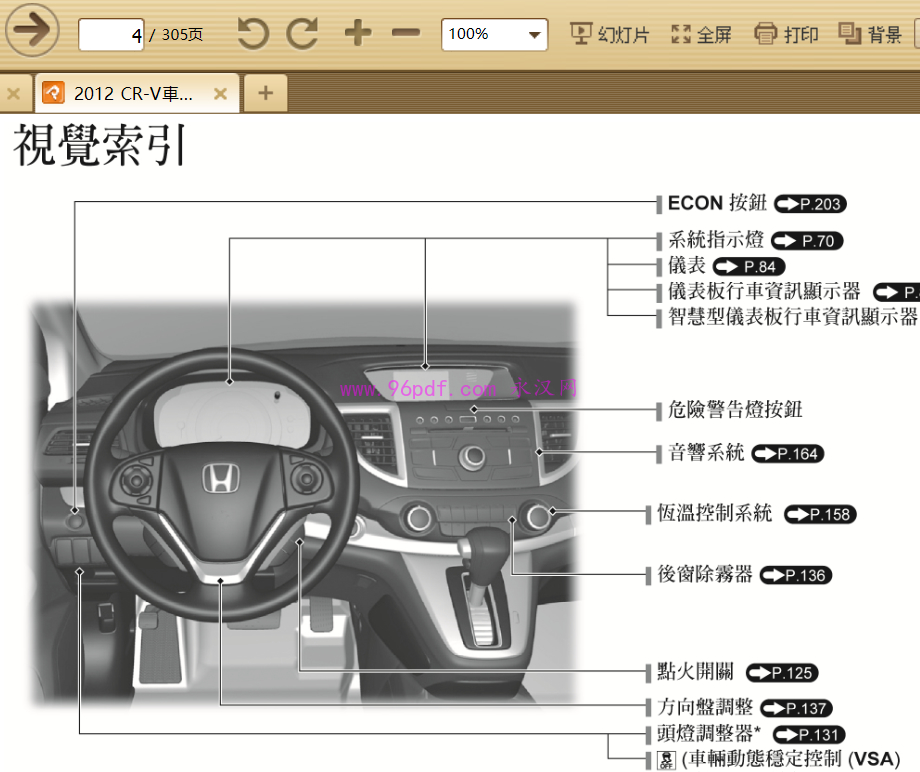Click the page number input field
Image resolution: width=920 pixels, height=772 pixels.
click(x=110, y=33)
